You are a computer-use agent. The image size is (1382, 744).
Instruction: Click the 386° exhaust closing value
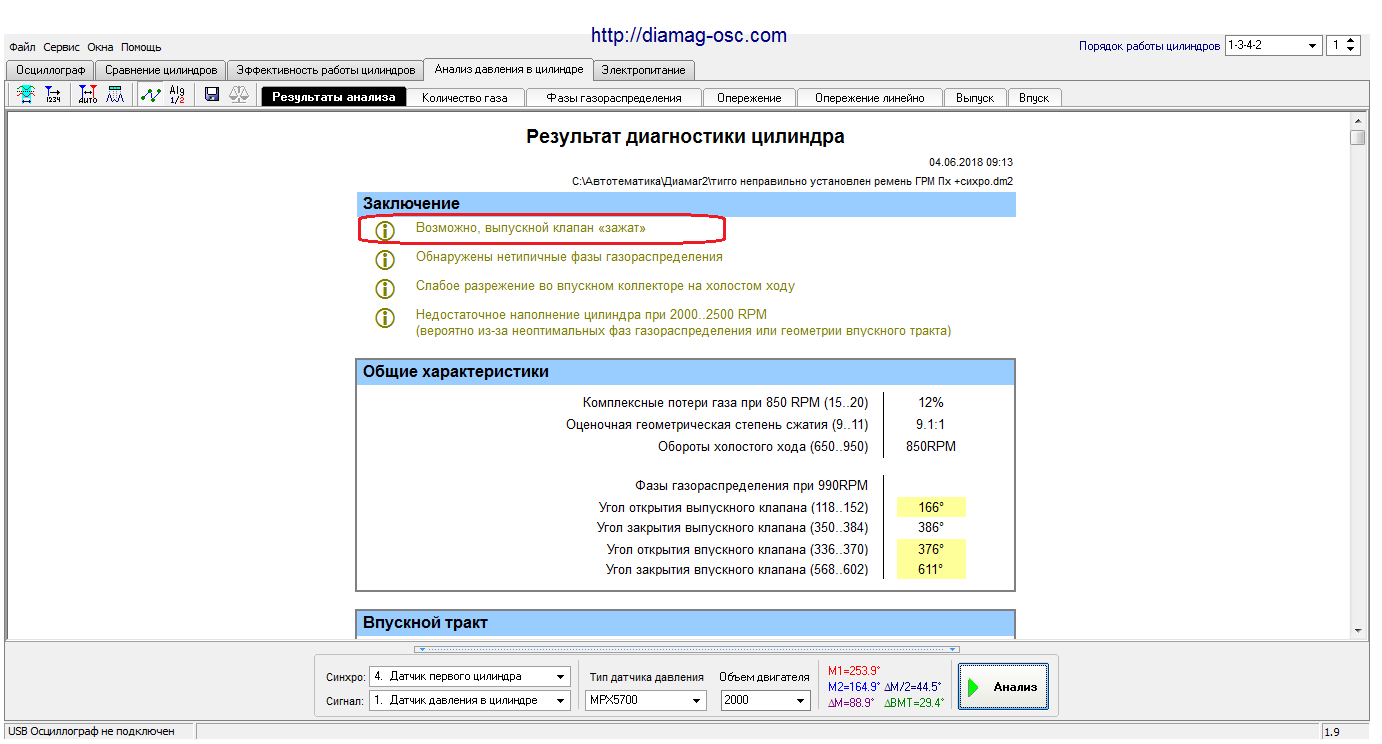(931, 527)
